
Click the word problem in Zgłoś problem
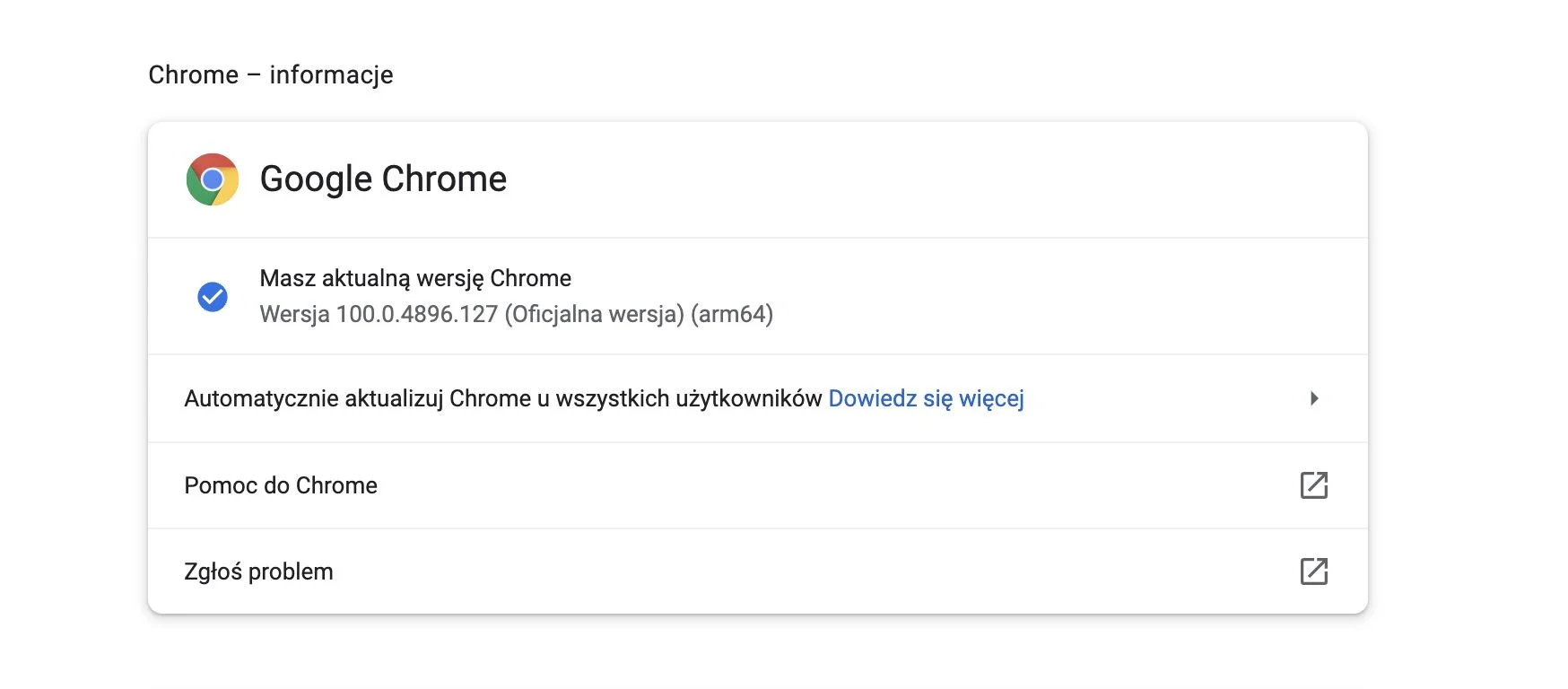pos(291,572)
